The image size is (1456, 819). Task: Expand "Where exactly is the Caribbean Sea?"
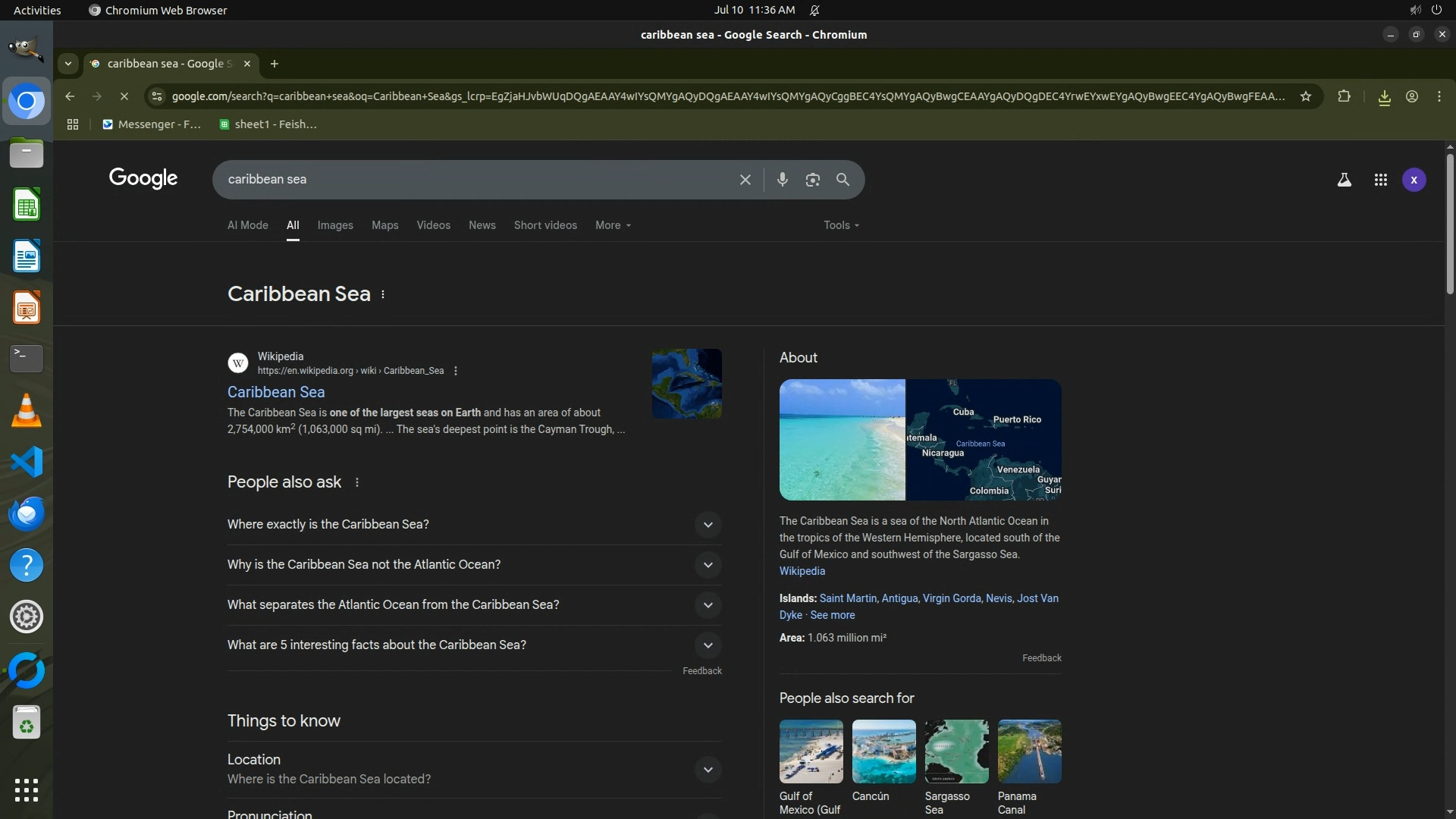click(708, 525)
